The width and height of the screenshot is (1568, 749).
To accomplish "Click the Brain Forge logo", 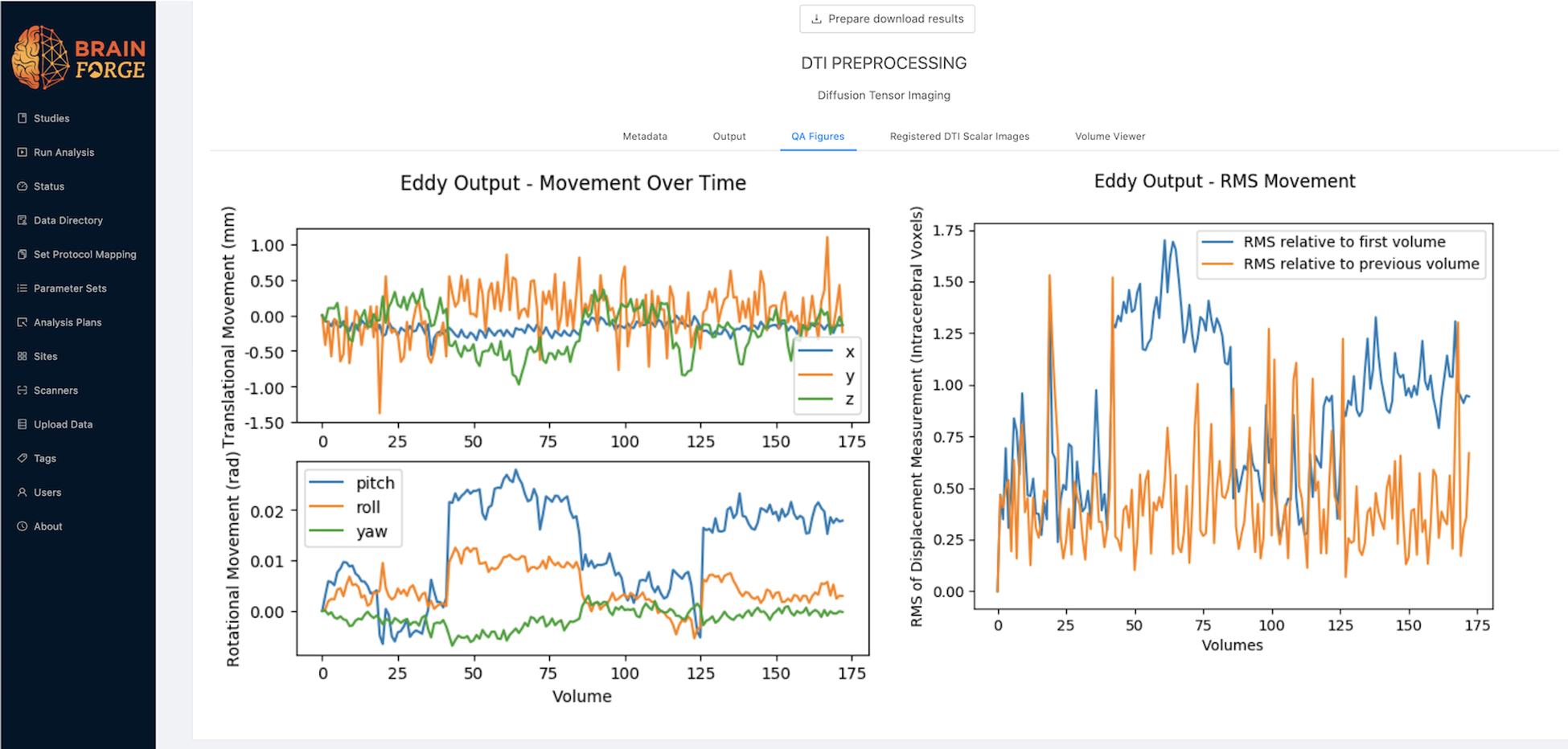I will [x=78, y=57].
